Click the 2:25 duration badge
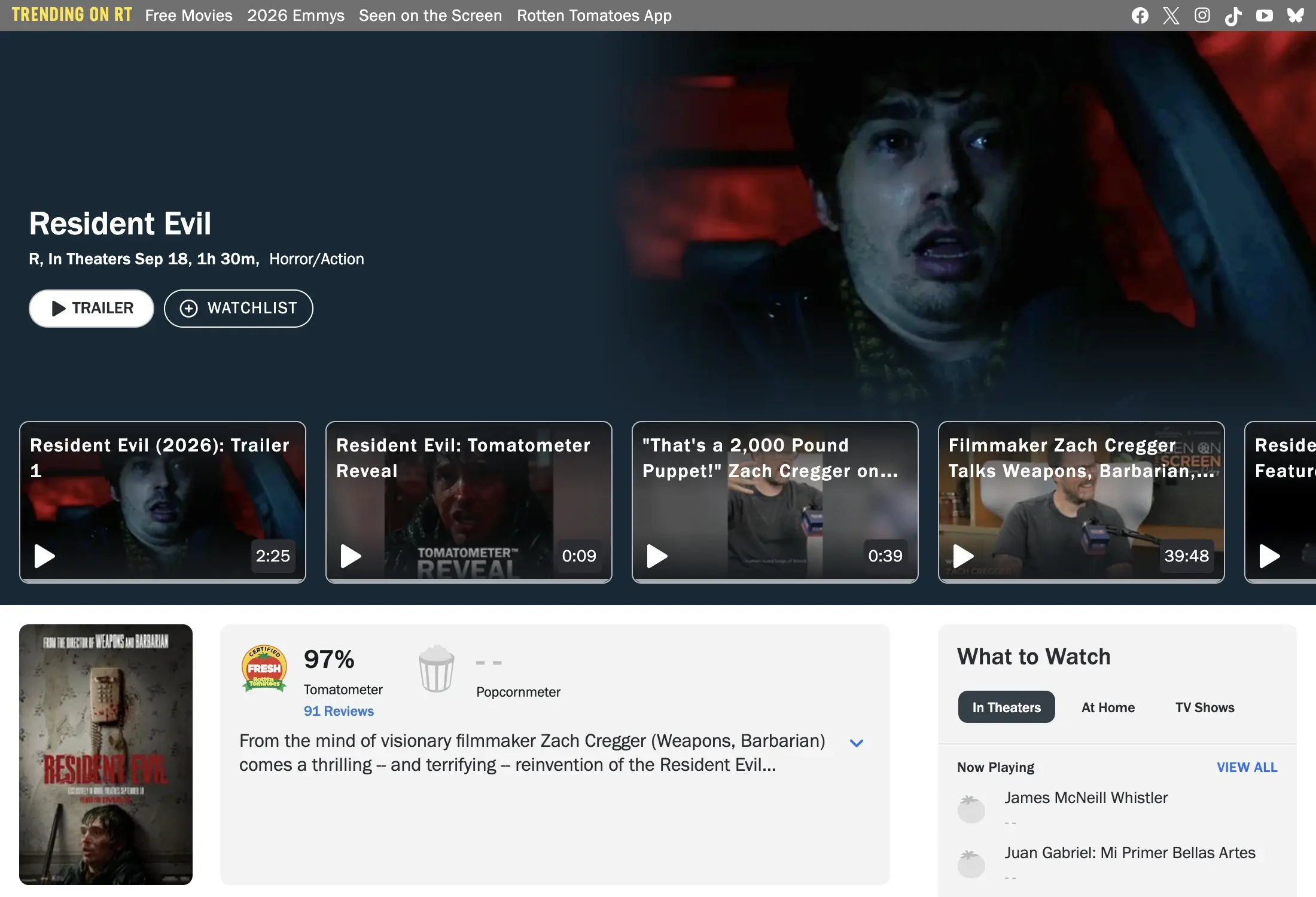 coord(273,556)
